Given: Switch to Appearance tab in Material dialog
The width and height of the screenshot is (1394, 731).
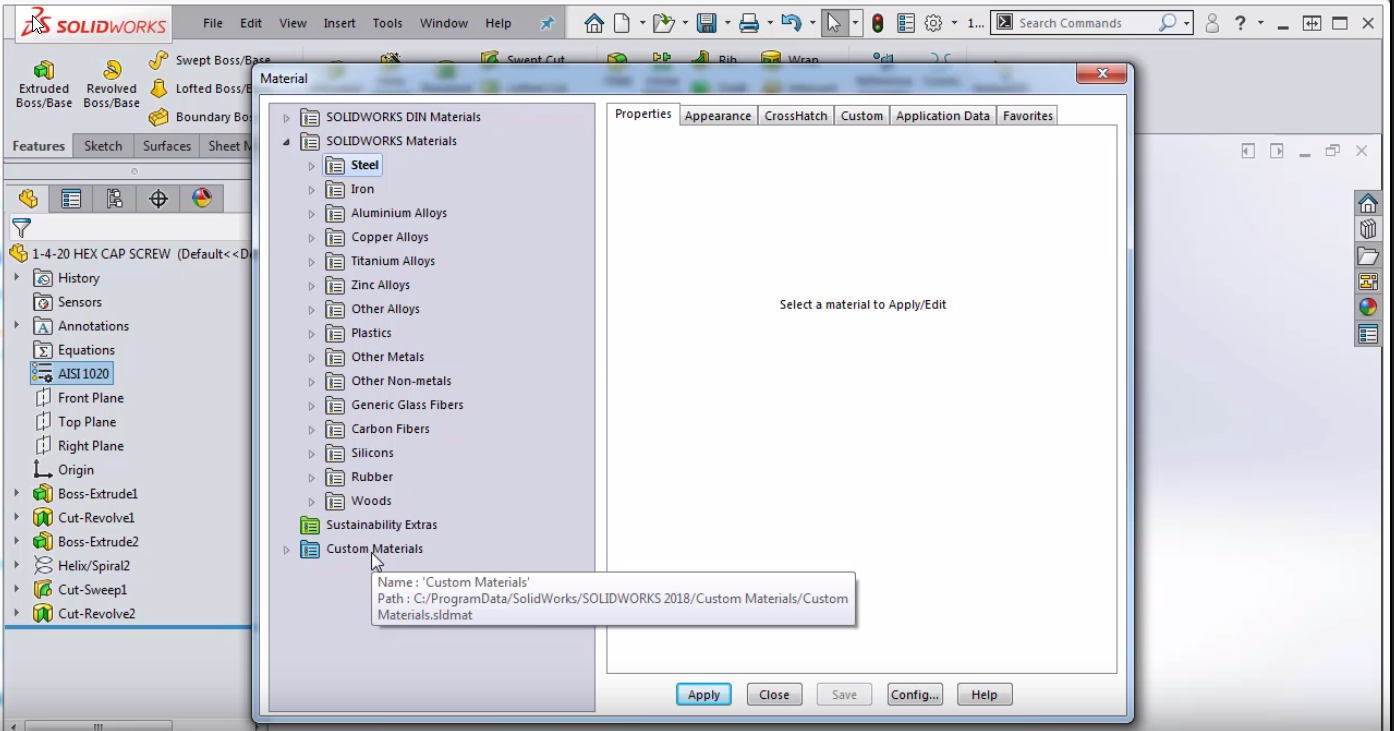Looking at the screenshot, I should click(718, 116).
